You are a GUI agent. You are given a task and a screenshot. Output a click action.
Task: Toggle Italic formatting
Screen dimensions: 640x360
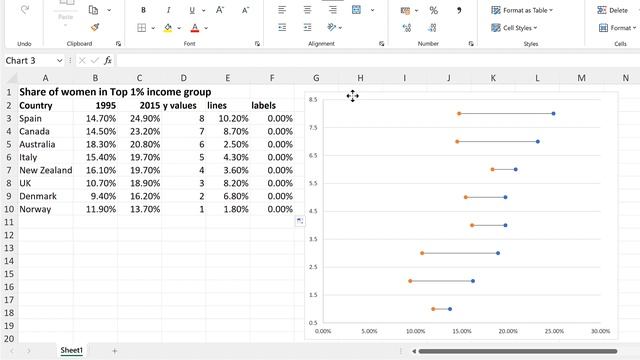pos(168,10)
